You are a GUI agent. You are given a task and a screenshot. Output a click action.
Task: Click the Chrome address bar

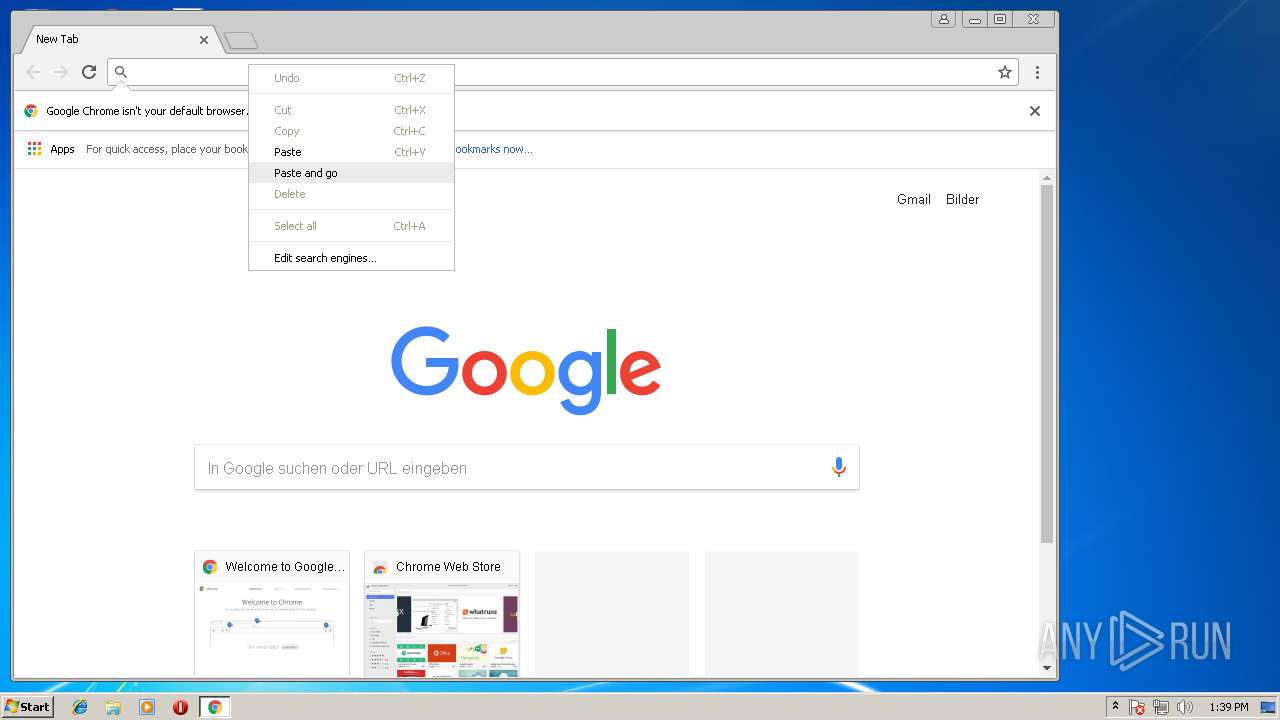coord(562,72)
